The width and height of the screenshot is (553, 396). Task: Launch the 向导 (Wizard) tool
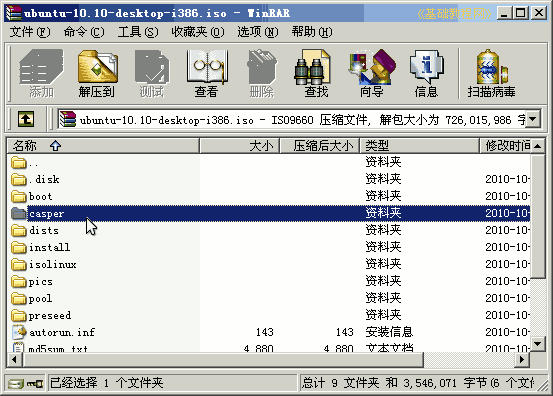372,73
